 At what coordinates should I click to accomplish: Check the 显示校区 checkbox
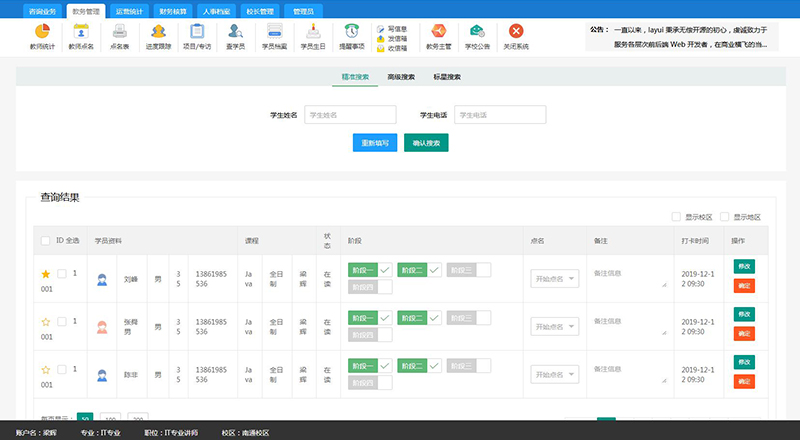pos(677,216)
